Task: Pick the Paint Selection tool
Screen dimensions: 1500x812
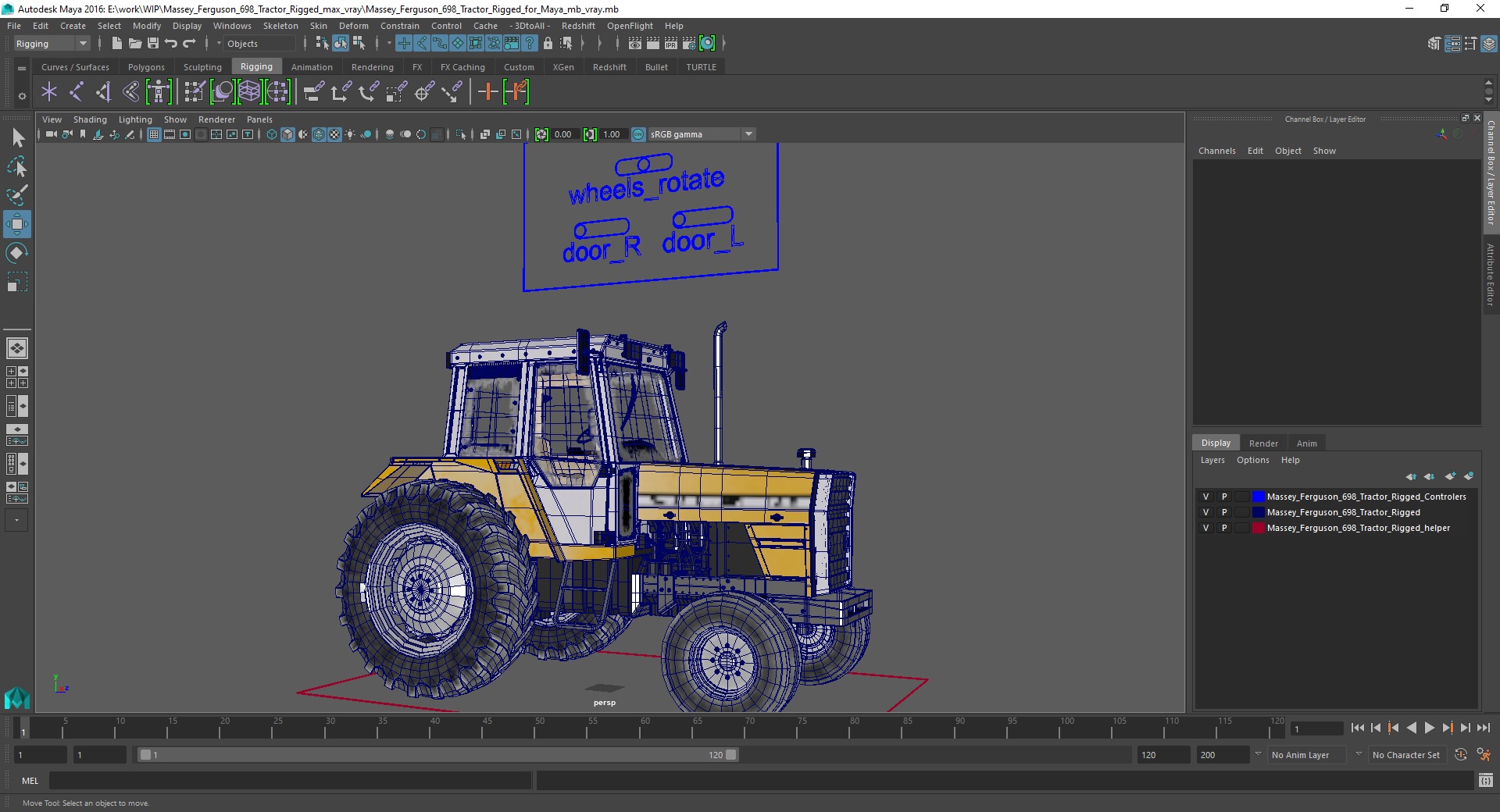Action: pos(17,195)
